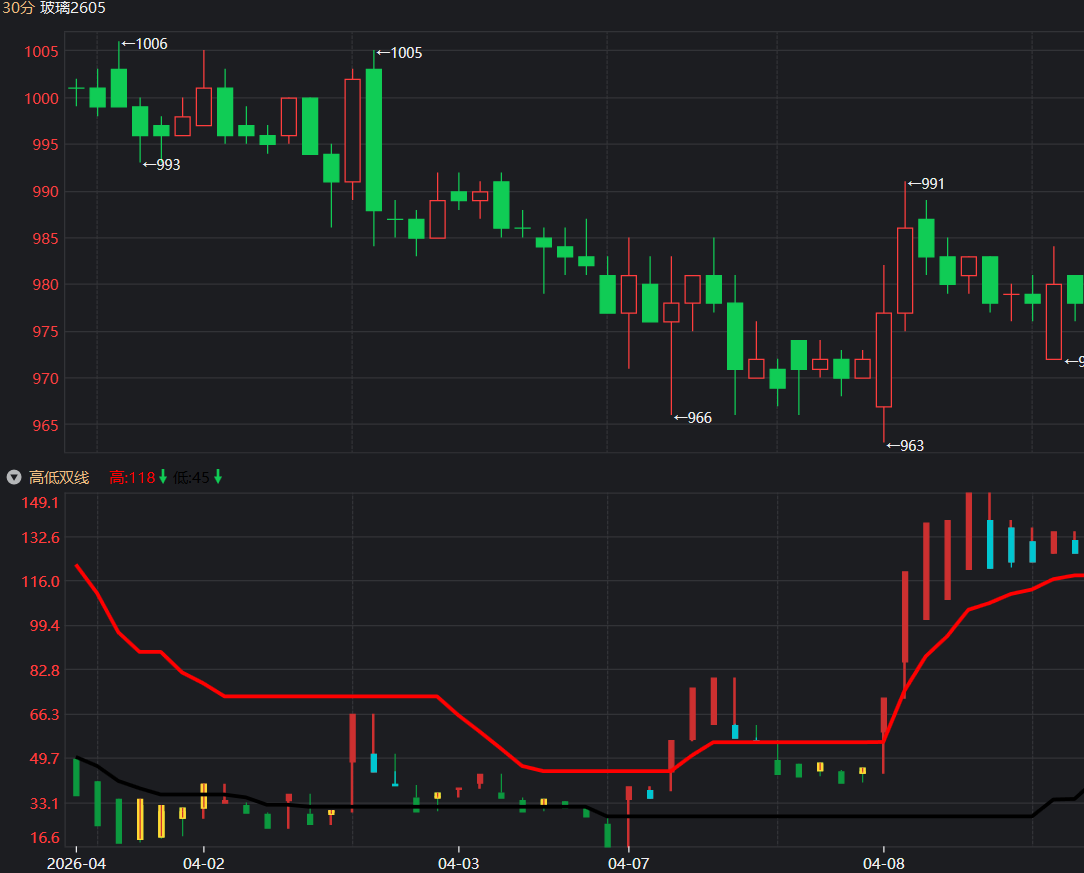Click the 2026-04 date axis label

[x=76, y=863]
